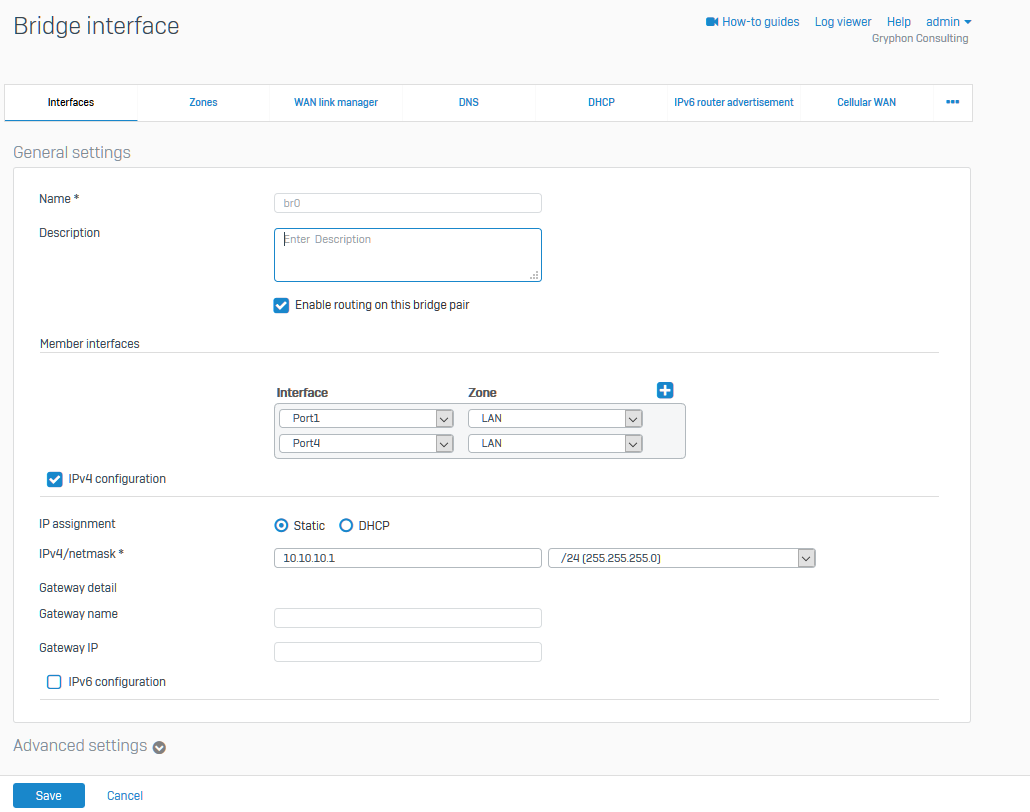Open the Port4 interface dropdown

[366, 443]
